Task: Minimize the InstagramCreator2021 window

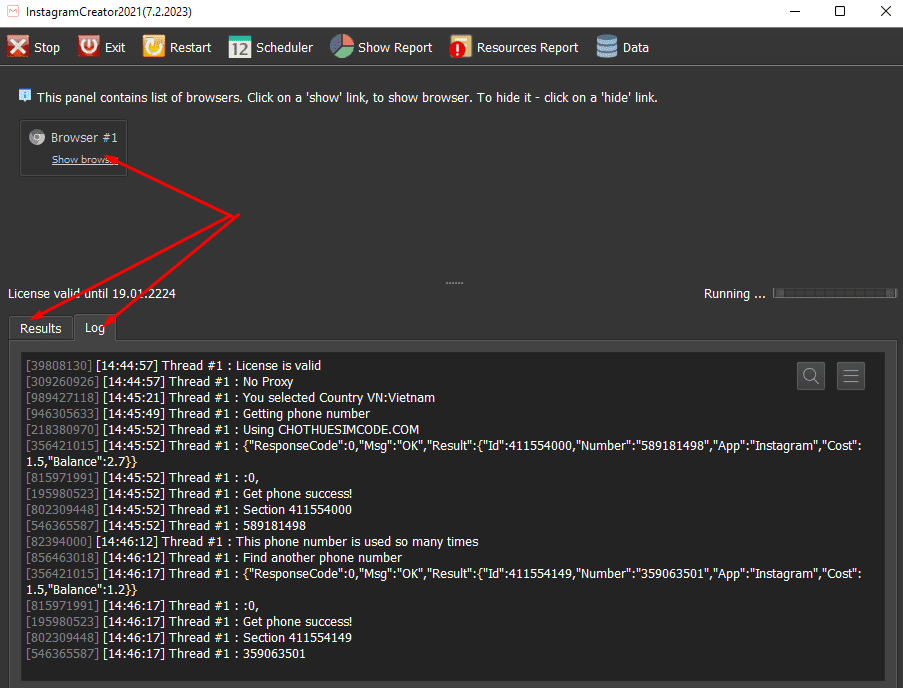Action: pos(795,12)
